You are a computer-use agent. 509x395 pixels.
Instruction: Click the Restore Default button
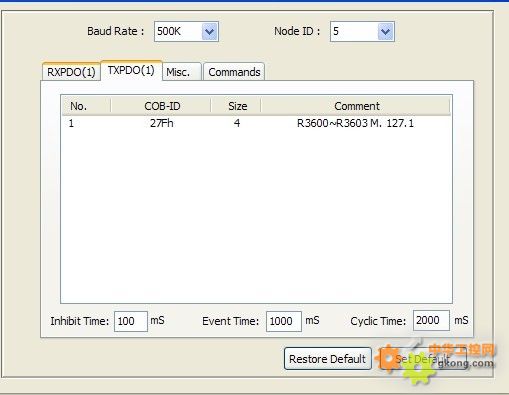click(328, 359)
